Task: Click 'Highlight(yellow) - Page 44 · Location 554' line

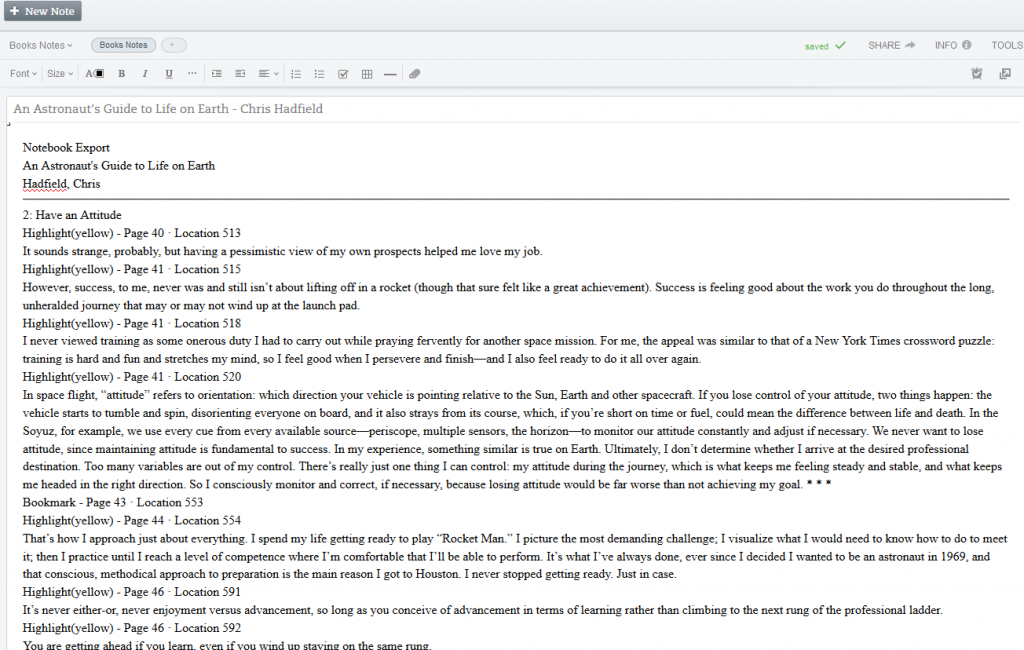Action: [x=131, y=521]
